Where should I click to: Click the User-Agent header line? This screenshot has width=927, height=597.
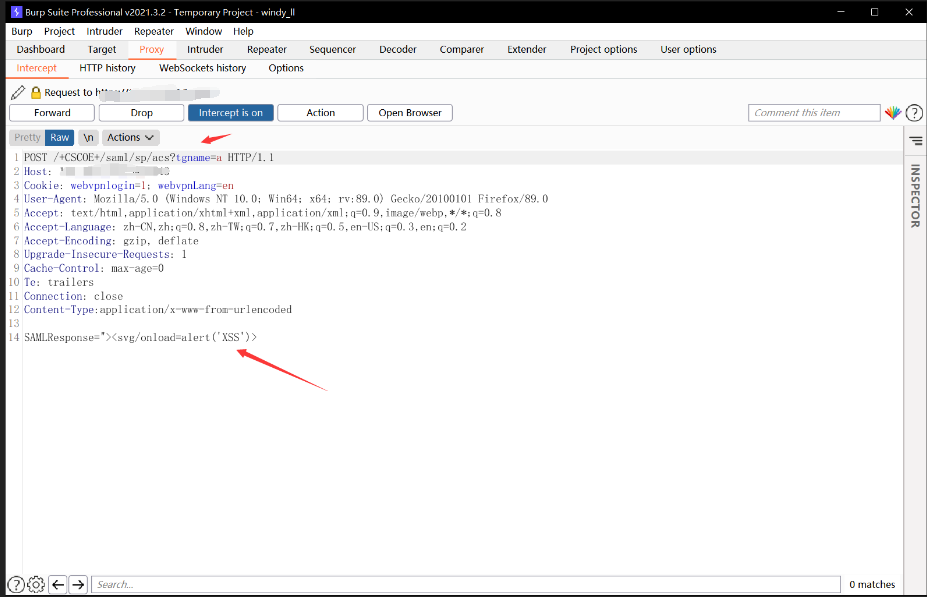(x=286, y=199)
